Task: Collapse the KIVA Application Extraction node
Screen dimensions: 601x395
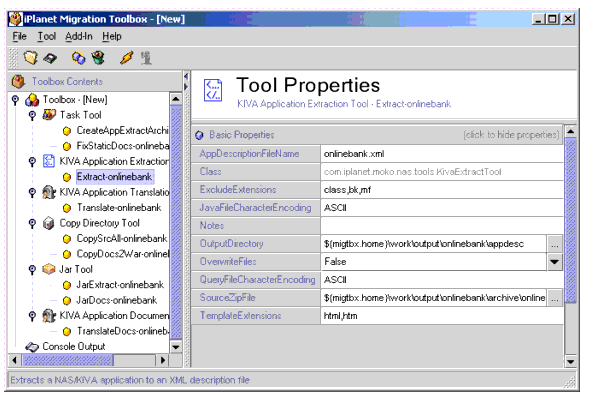Action: point(33,161)
